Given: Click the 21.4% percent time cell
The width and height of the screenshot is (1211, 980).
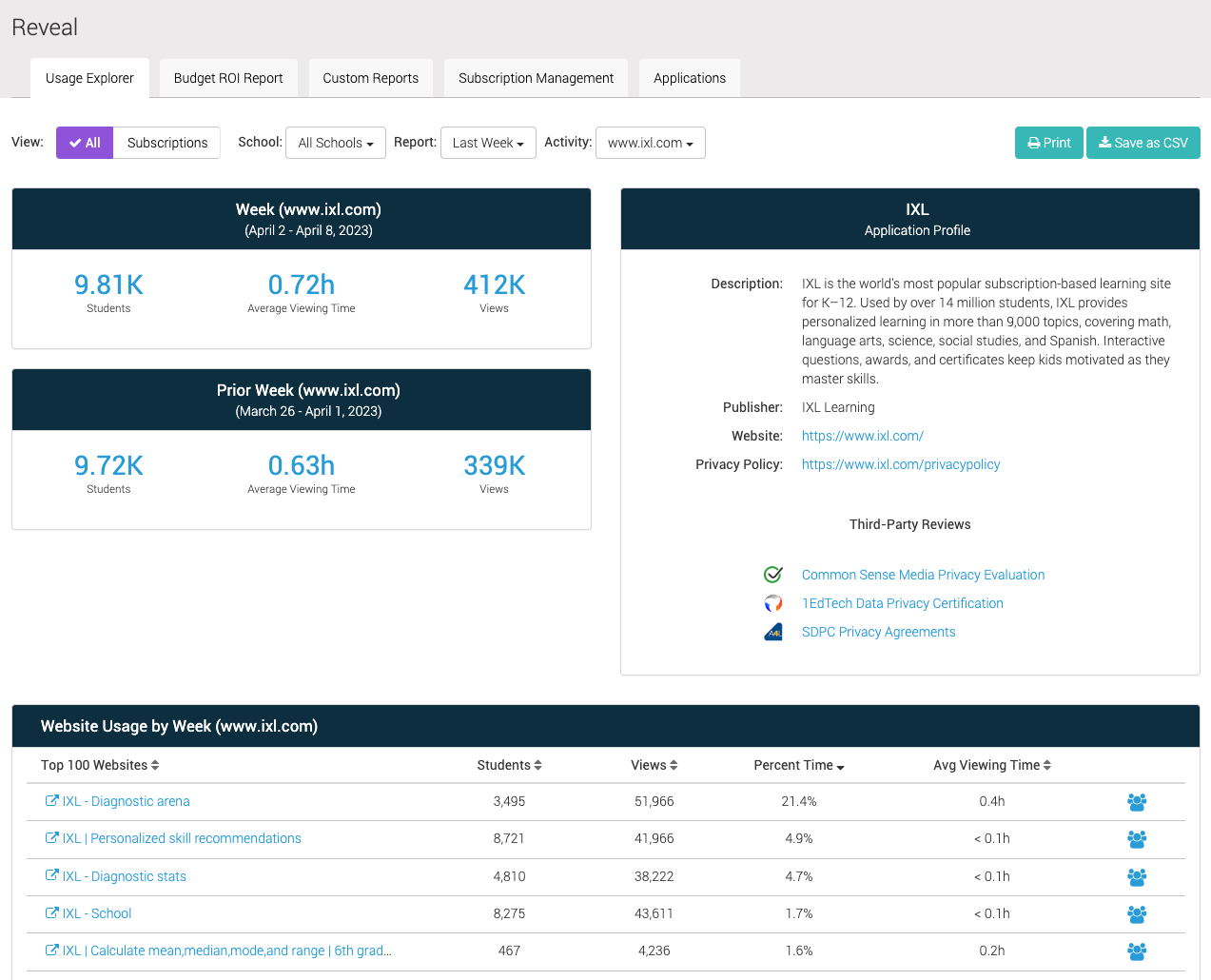Looking at the screenshot, I should (x=799, y=801).
